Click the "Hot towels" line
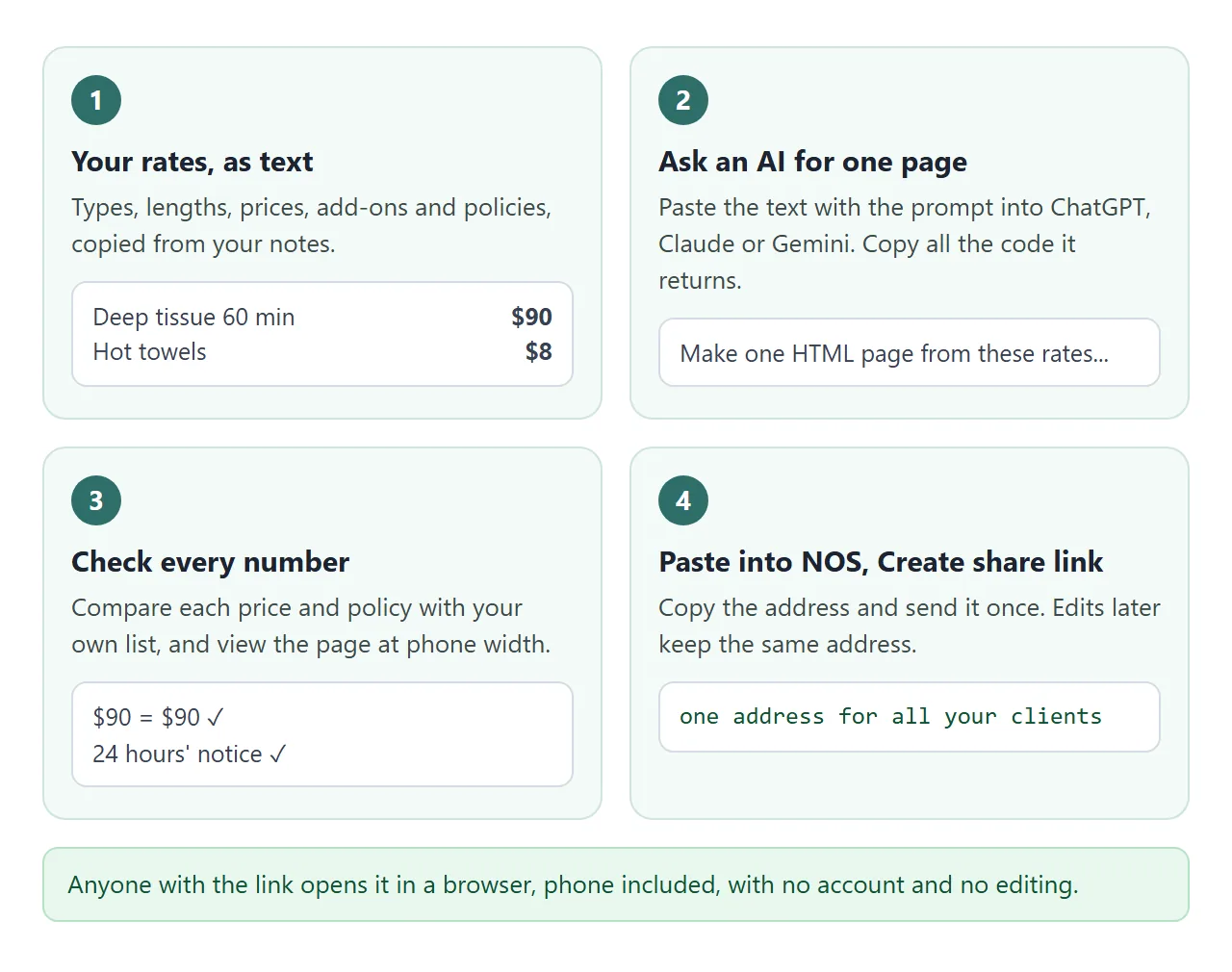This screenshot has width=1232, height=972. pos(149,351)
